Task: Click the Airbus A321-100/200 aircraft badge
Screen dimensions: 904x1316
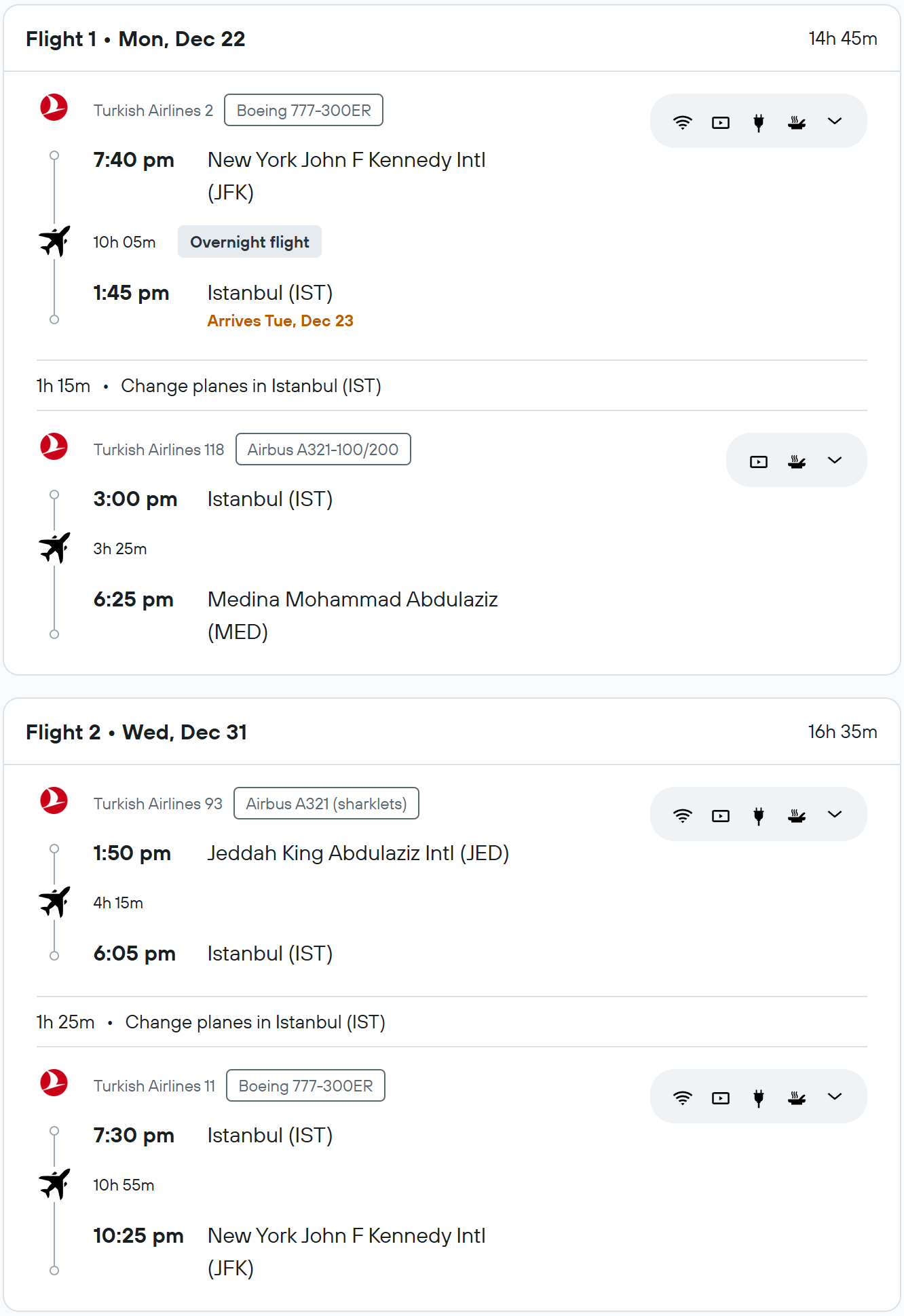Action: tap(323, 450)
